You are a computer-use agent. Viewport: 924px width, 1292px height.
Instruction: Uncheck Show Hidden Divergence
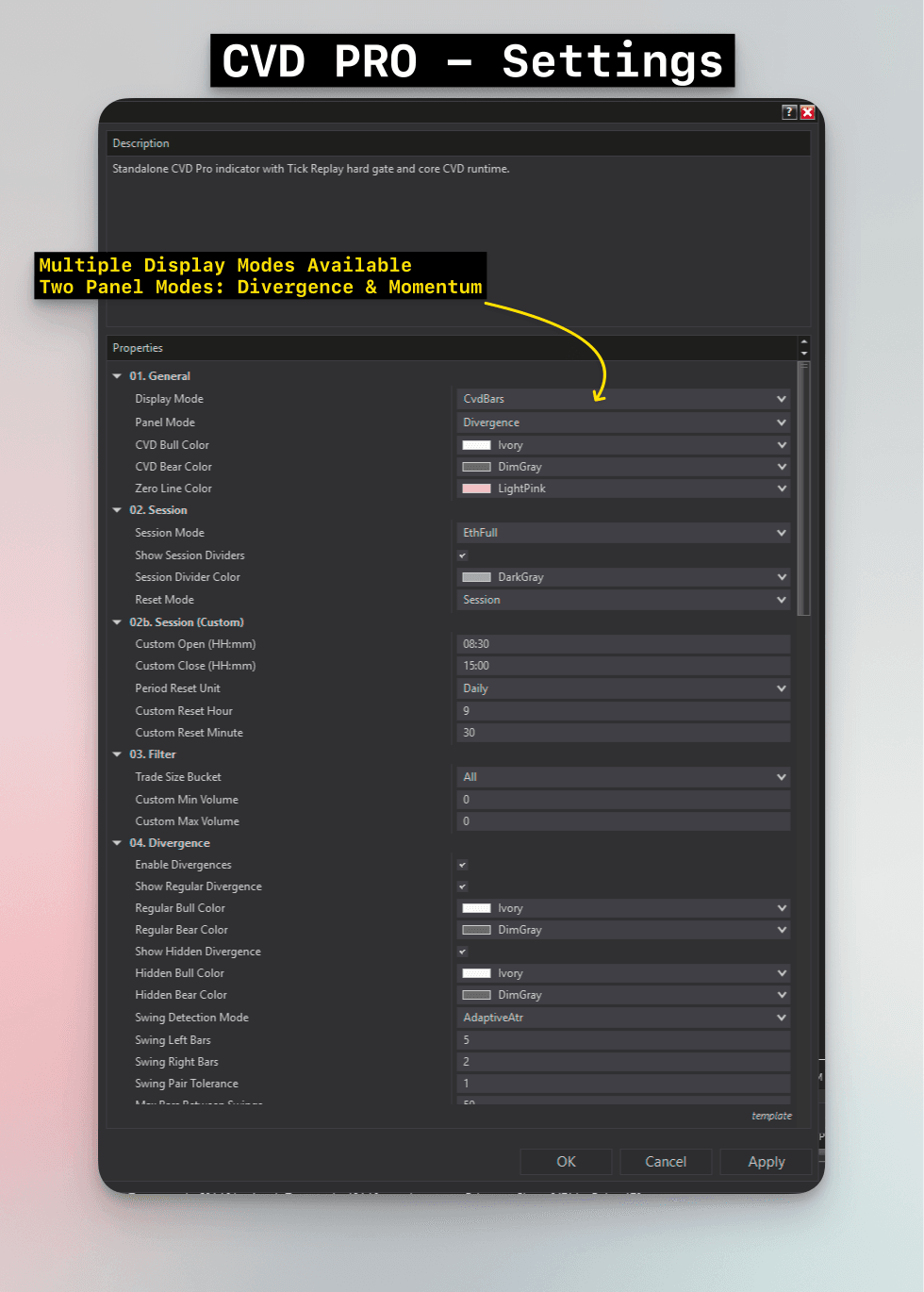tap(462, 952)
